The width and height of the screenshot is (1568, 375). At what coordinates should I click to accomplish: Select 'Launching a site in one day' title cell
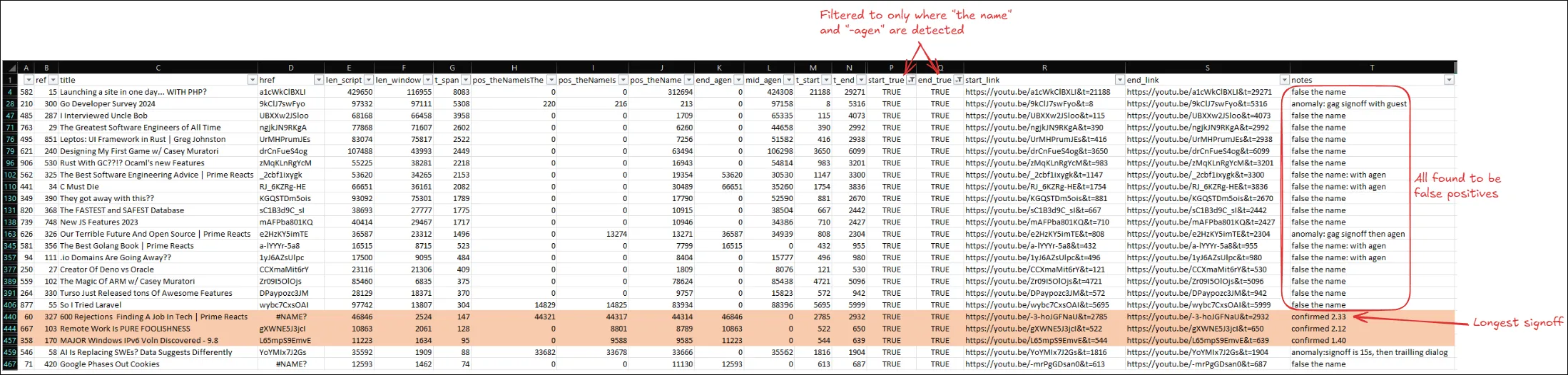pos(158,92)
